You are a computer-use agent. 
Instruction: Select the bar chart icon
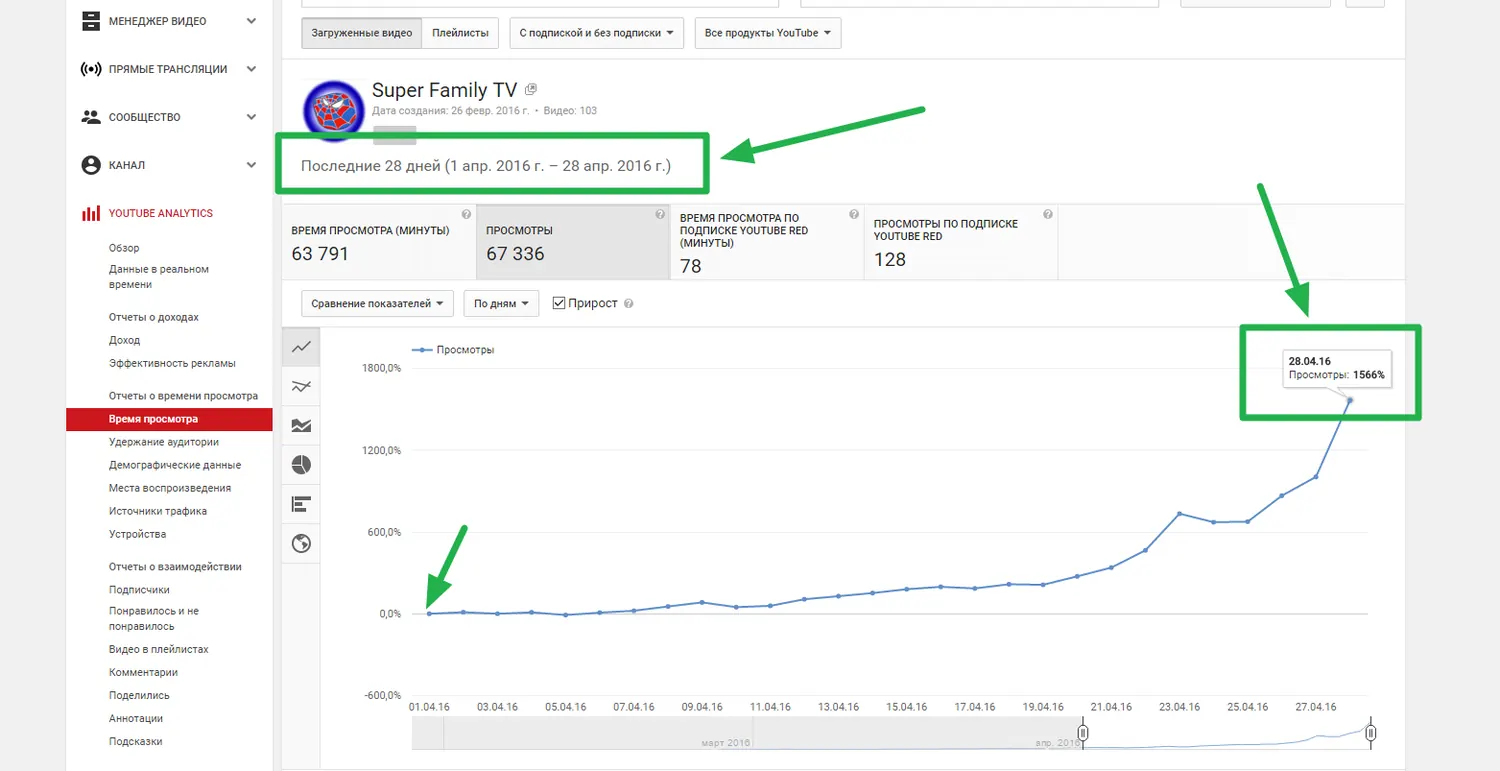[x=301, y=504]
